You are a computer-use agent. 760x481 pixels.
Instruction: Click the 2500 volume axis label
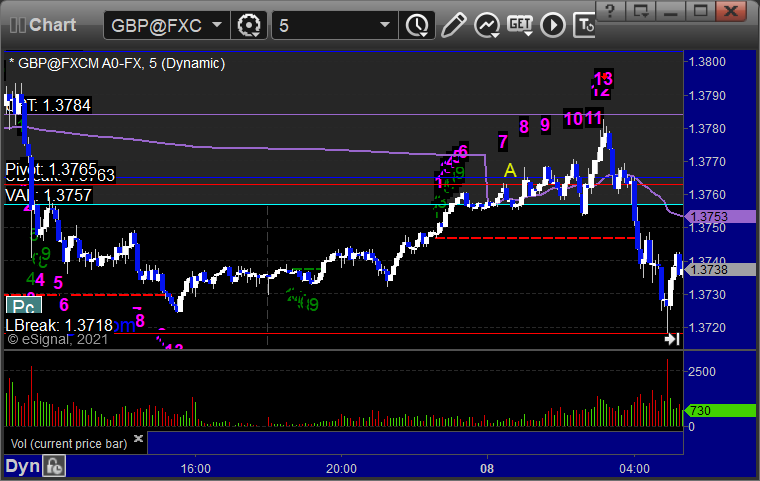tap(702, 372)
